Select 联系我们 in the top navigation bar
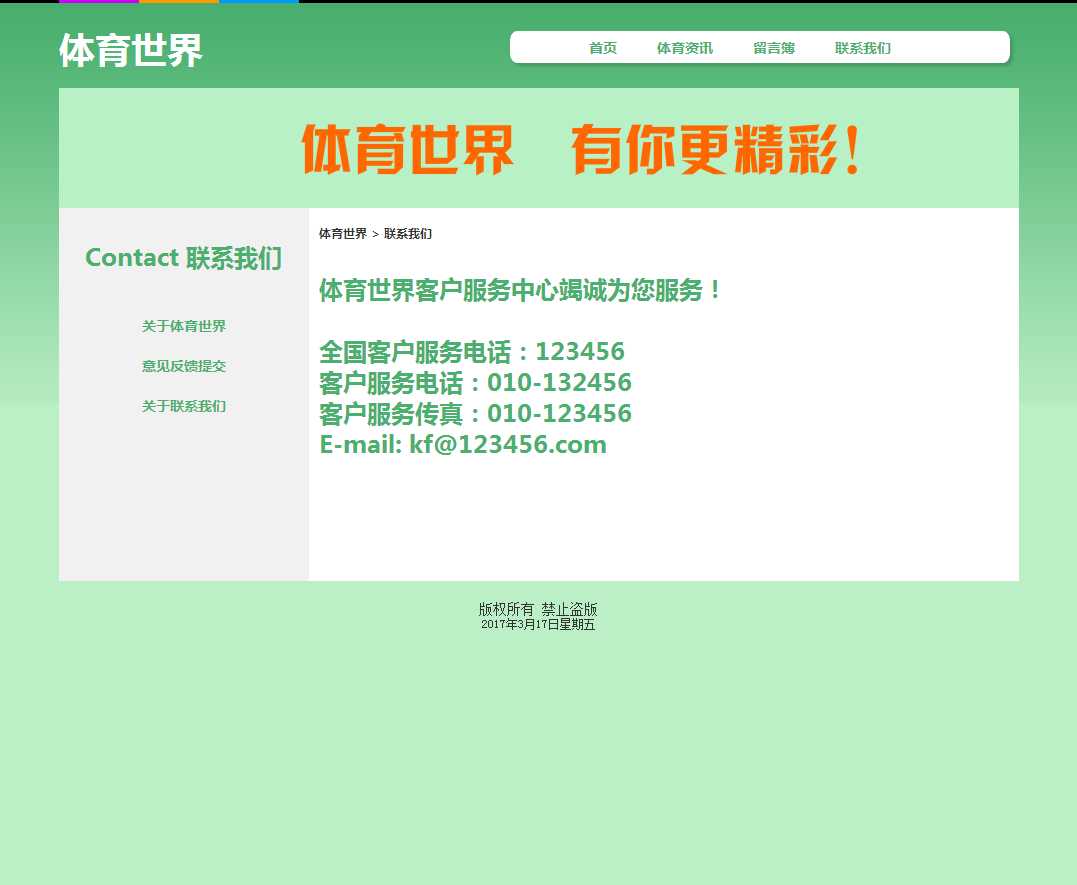 tap(862, 48)
